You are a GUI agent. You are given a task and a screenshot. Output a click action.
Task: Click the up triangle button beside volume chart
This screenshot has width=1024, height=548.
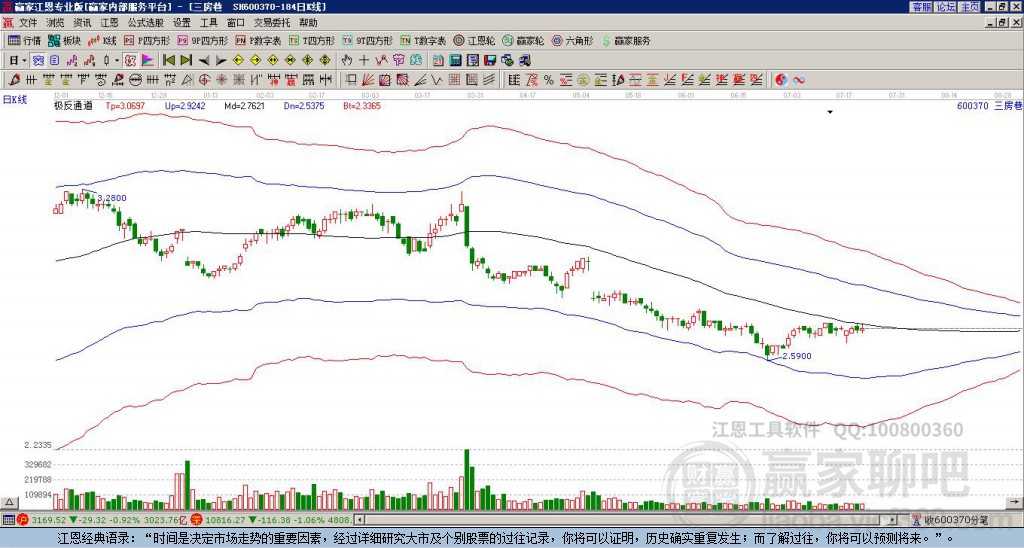(8, 502)
